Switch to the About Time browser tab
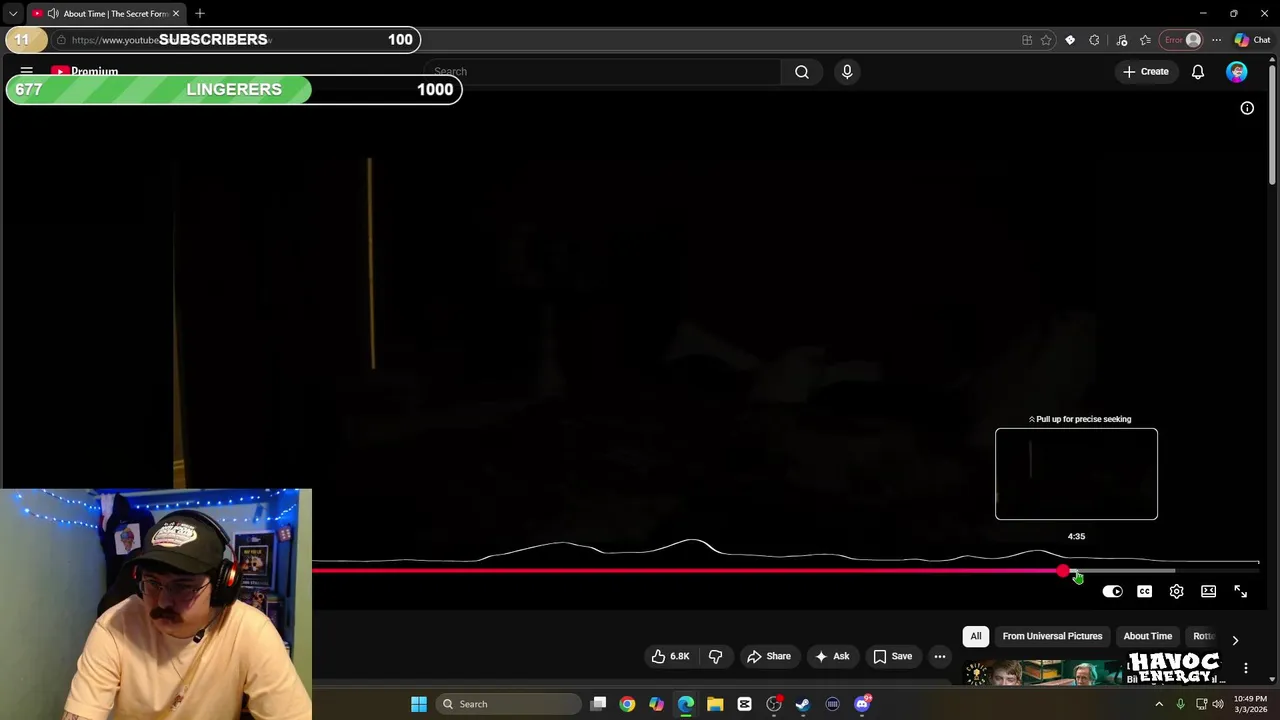 click(108, 14)
